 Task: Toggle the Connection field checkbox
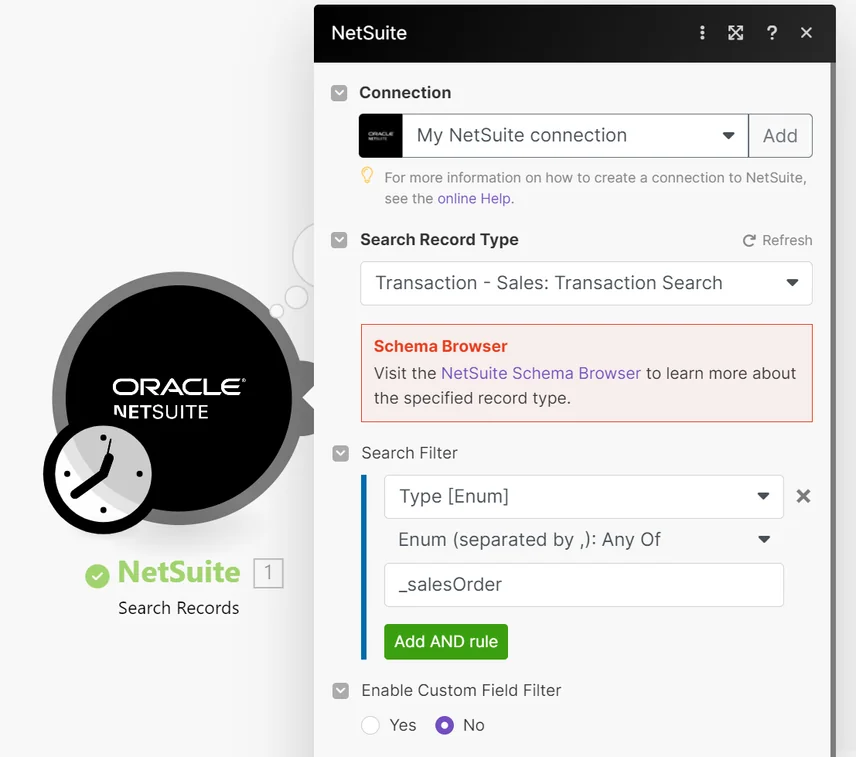tap(339, 93)
